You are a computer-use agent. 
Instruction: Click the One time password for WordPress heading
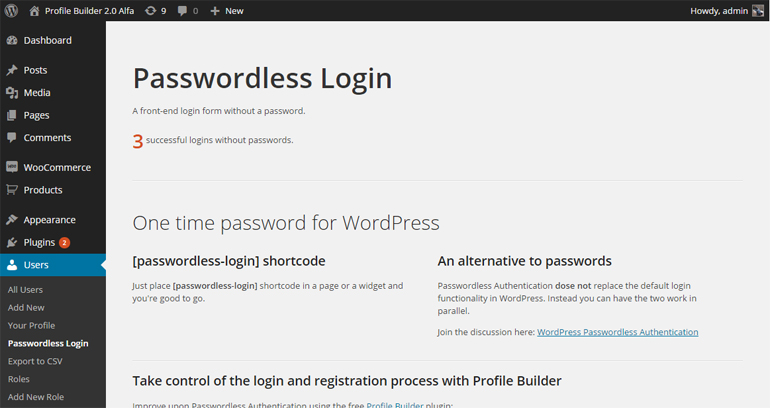286,223
